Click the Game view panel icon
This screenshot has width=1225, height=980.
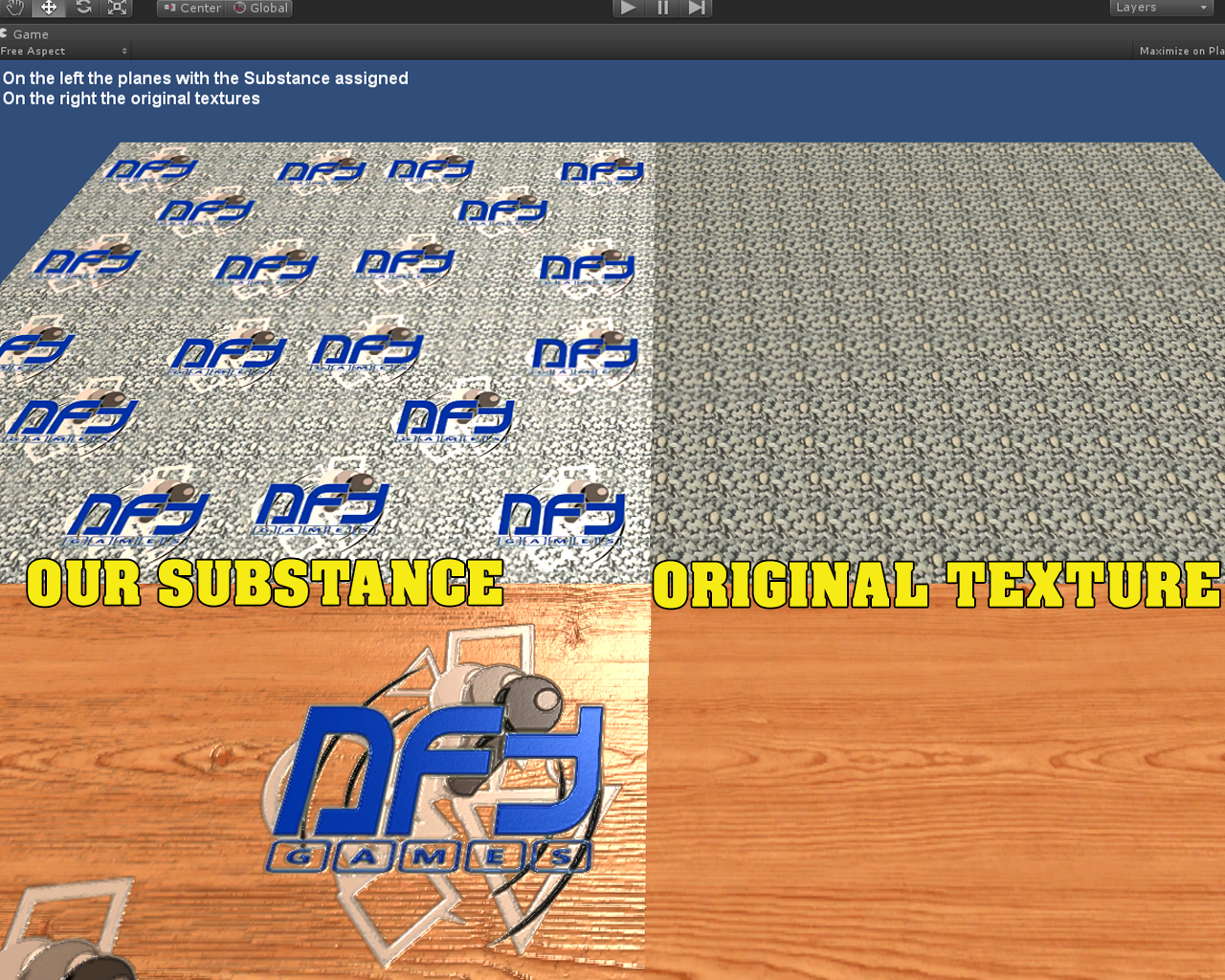(3, 33)
